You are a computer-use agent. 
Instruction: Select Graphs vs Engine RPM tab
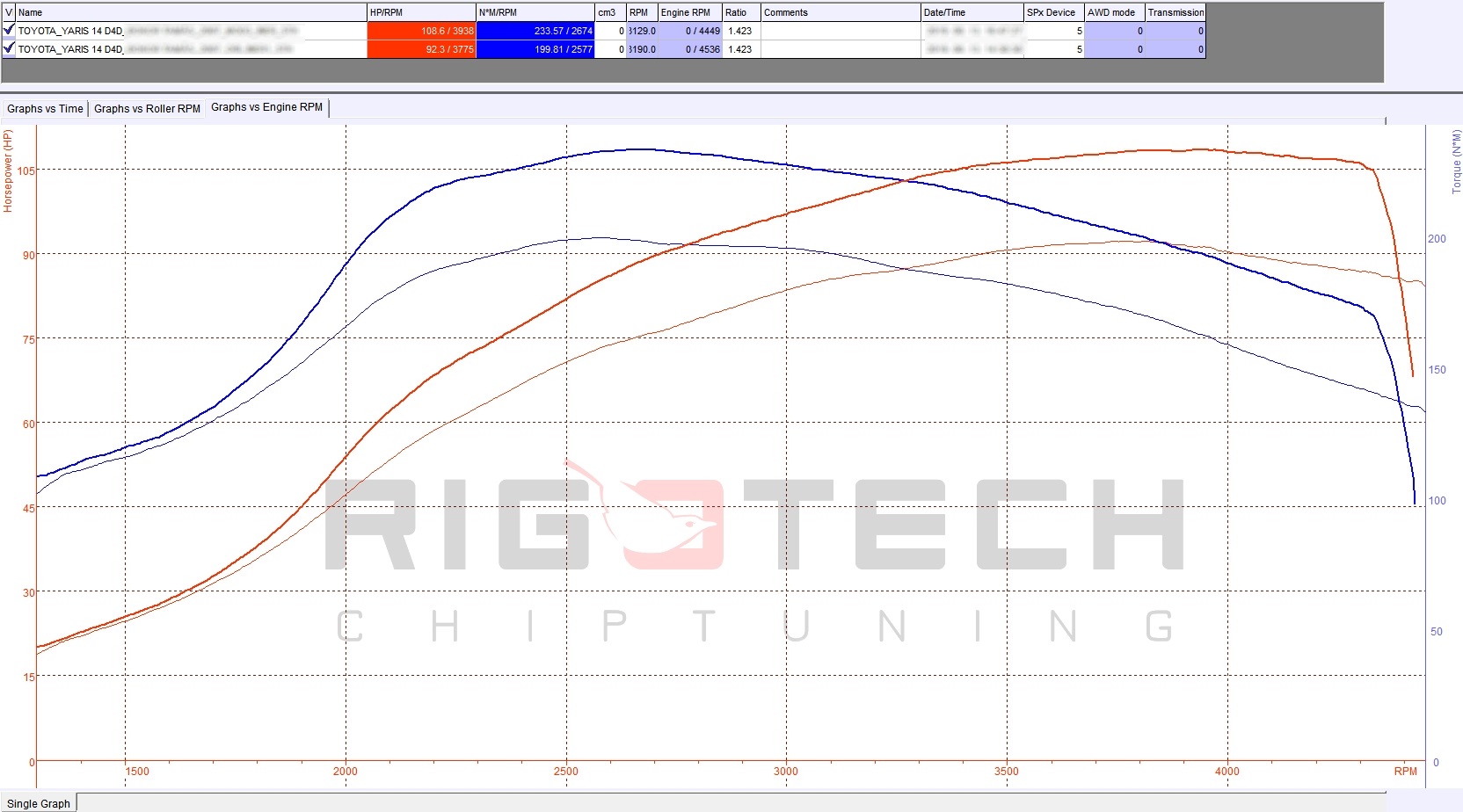pyautogui.click(x=266, y=107)
